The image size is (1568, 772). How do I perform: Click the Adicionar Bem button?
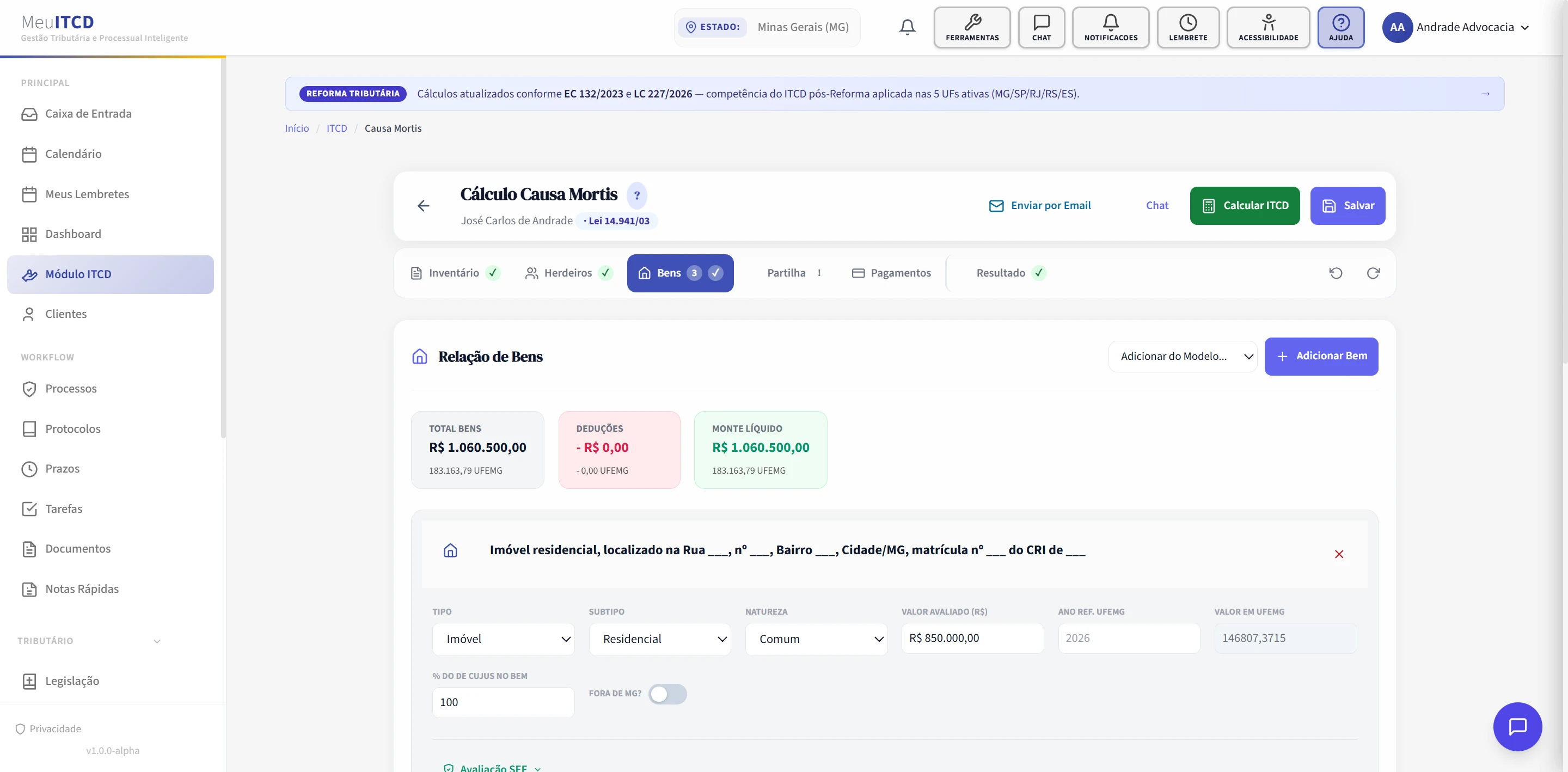tap(1321, 356)
